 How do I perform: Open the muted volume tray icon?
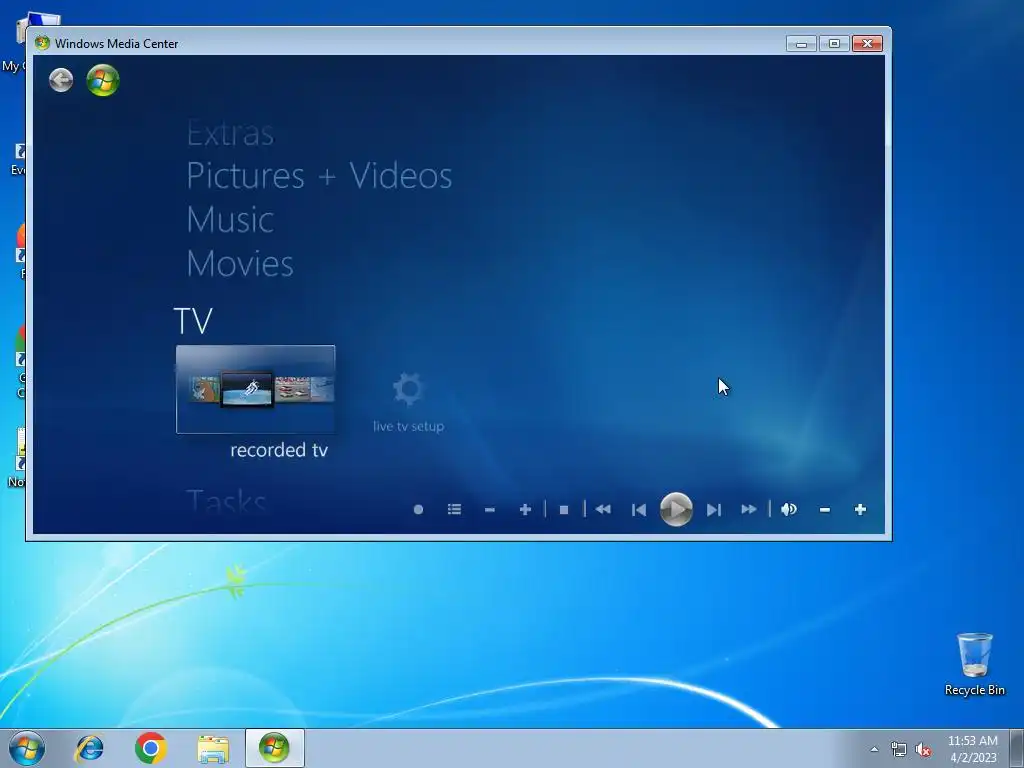[x=923, y=750]
